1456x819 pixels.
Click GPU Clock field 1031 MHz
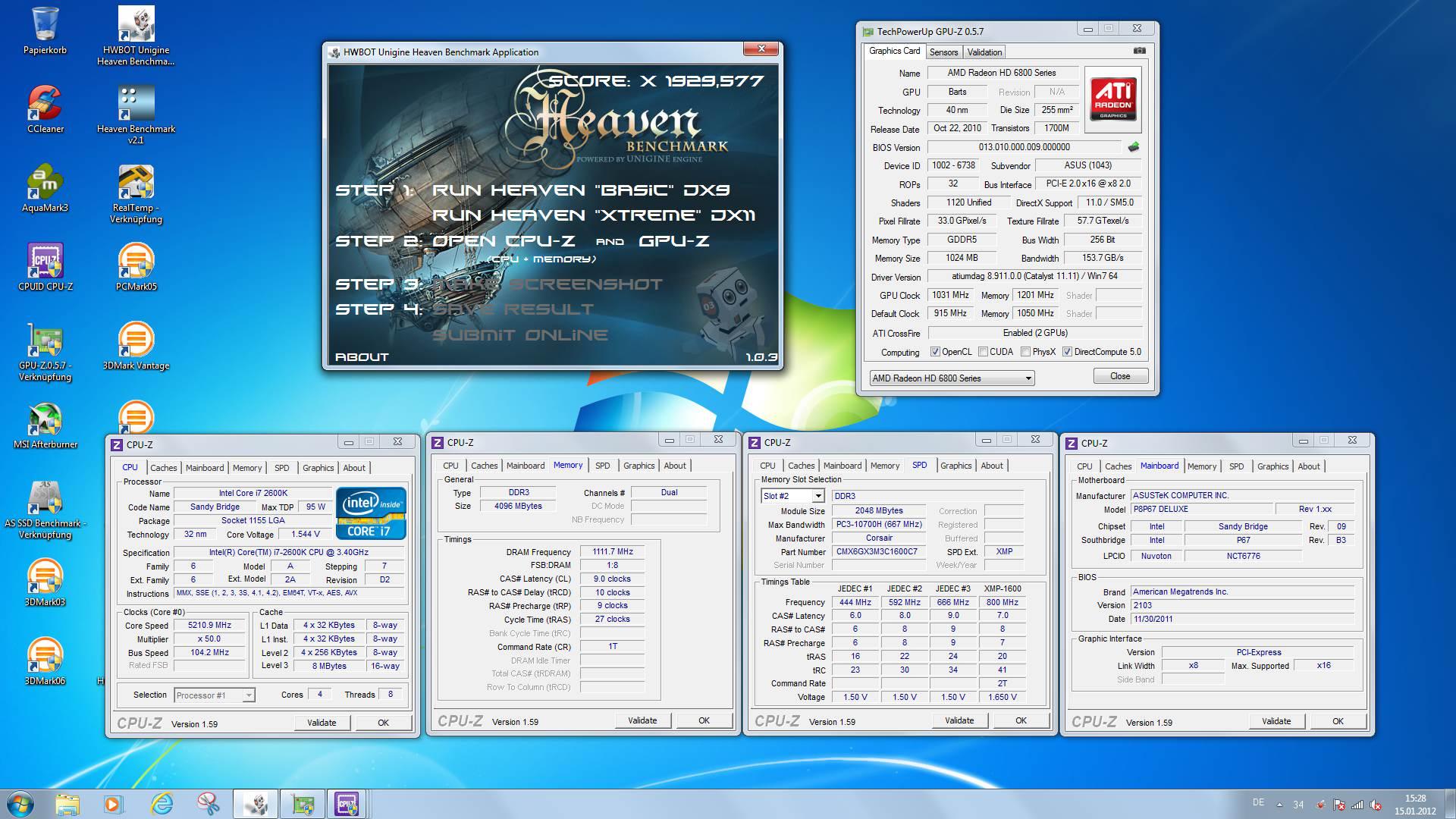point(950,295)
